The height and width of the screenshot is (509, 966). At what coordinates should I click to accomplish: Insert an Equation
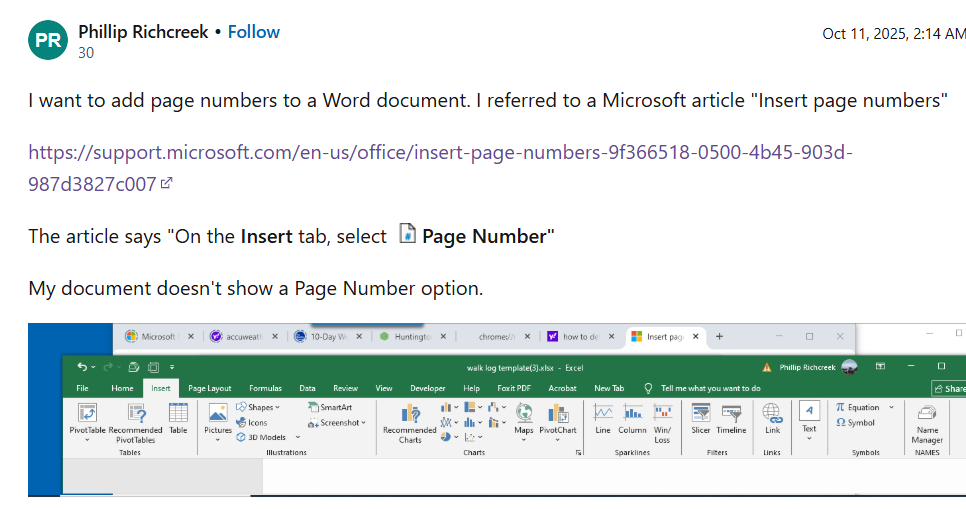point(857,407)
